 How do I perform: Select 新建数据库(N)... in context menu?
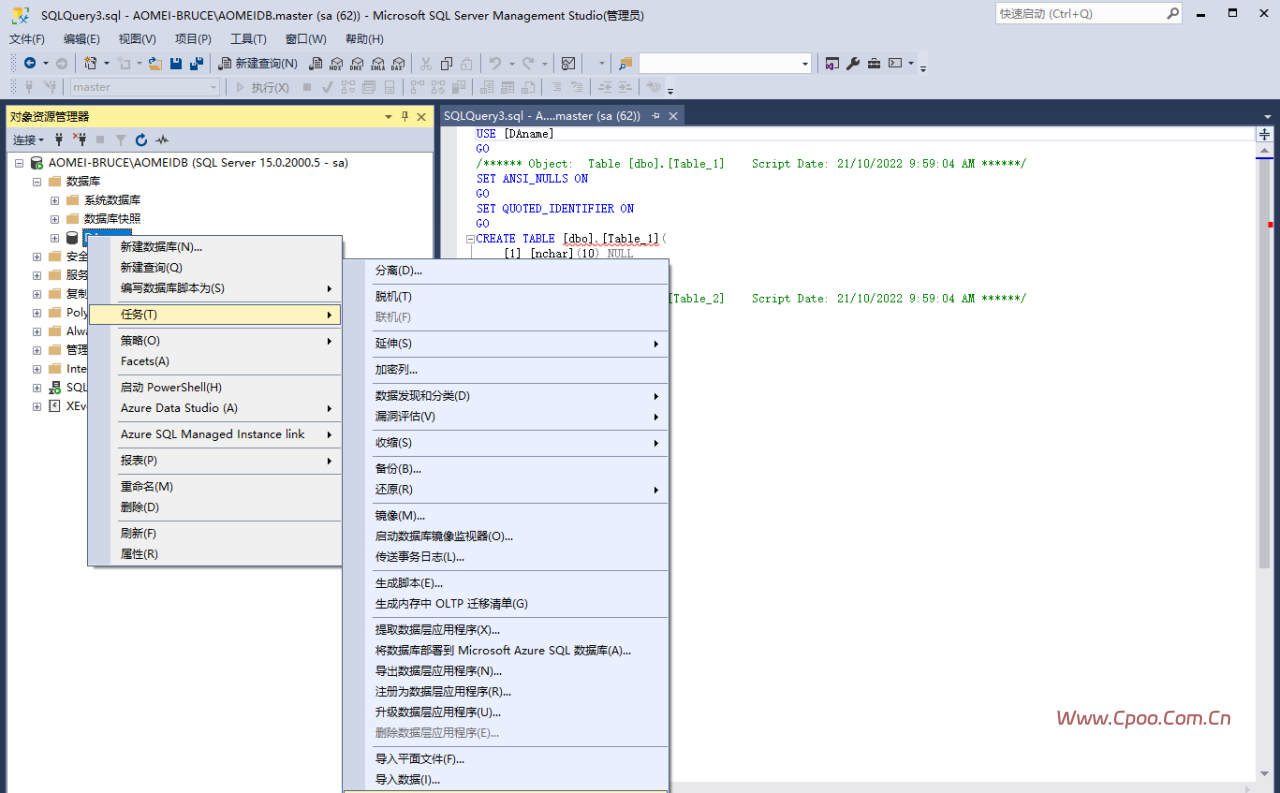point(215,247)
